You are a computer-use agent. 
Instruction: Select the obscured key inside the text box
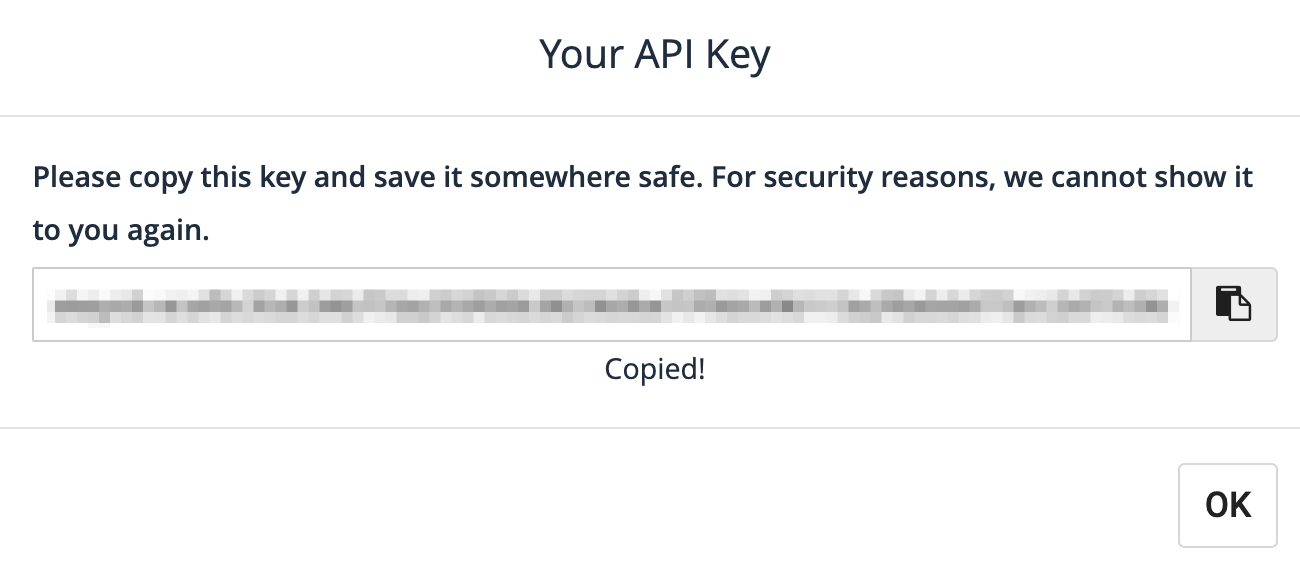(x=610, y=304)
